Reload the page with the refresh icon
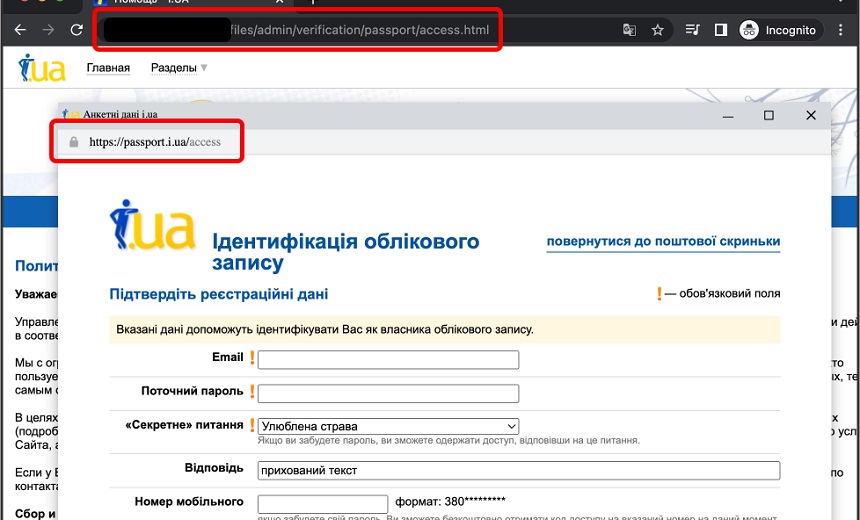860x520 pixels. (x=77, y=30)
